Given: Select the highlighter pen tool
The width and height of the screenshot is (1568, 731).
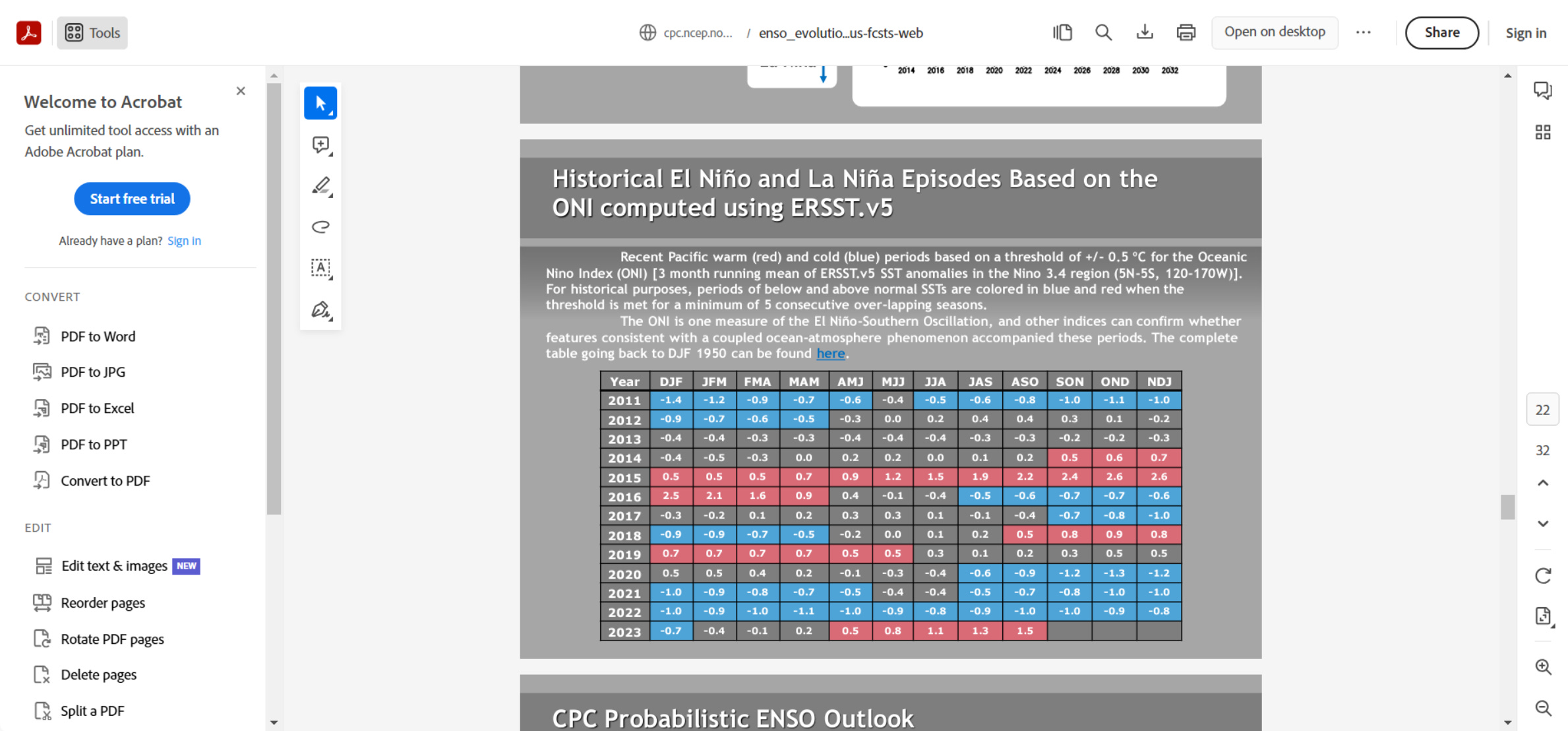Looking at the screenshot, I should [320, 186].
